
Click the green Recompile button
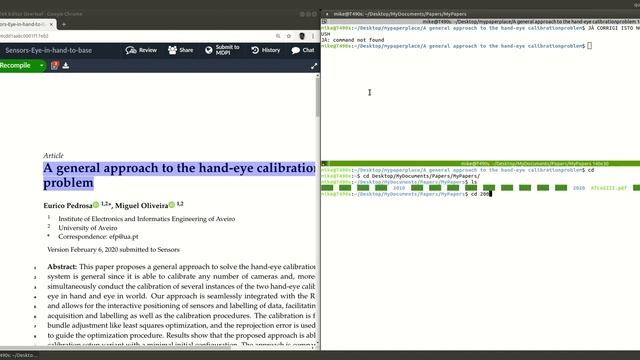tap(17, 65)
